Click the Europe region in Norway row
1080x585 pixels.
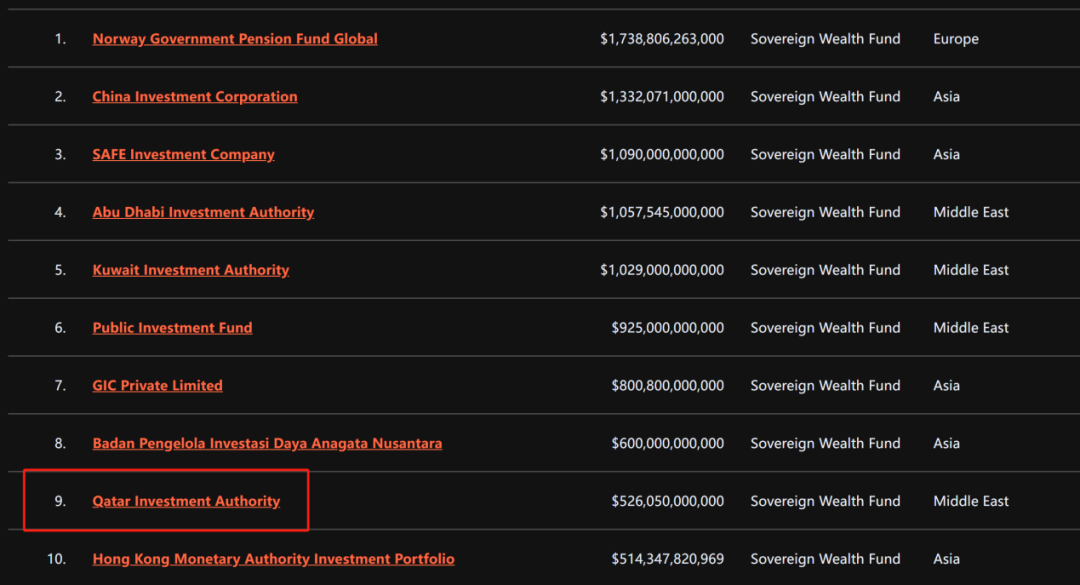click(956, 39)
